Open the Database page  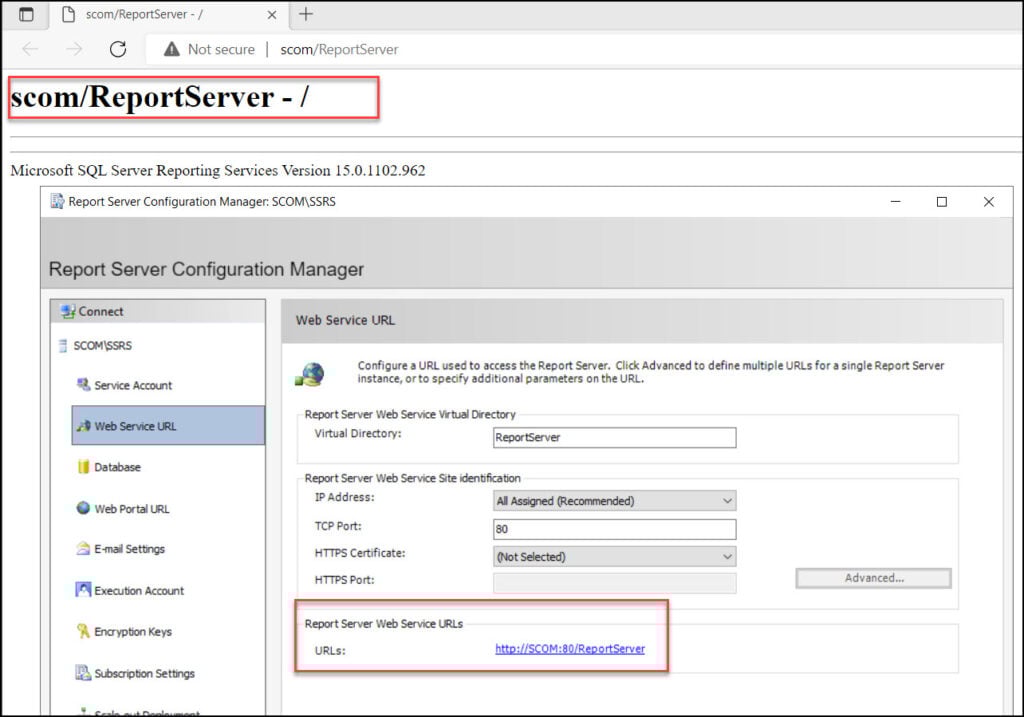(118, 467)
